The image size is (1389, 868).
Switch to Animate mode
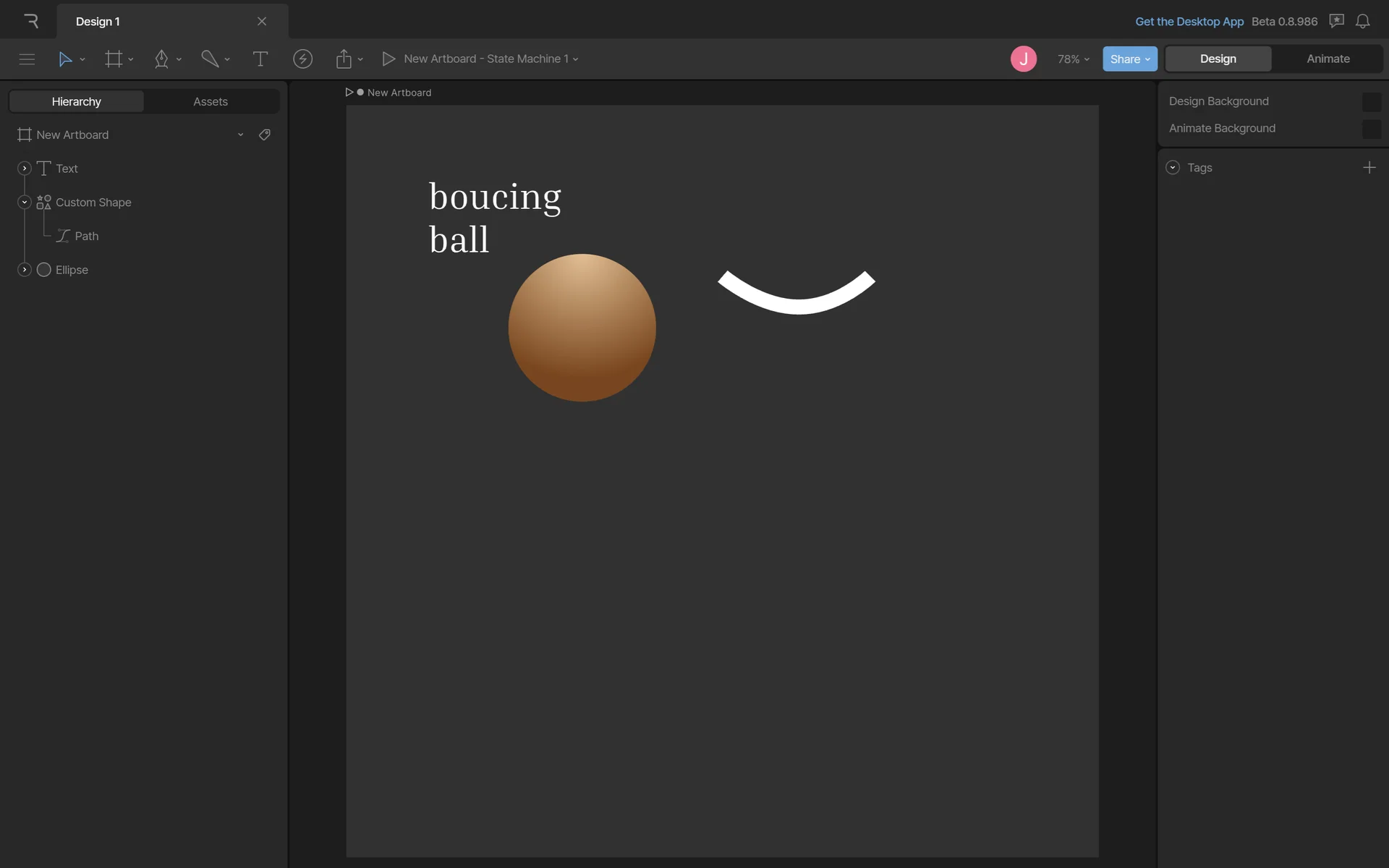tap(1328, 59)
